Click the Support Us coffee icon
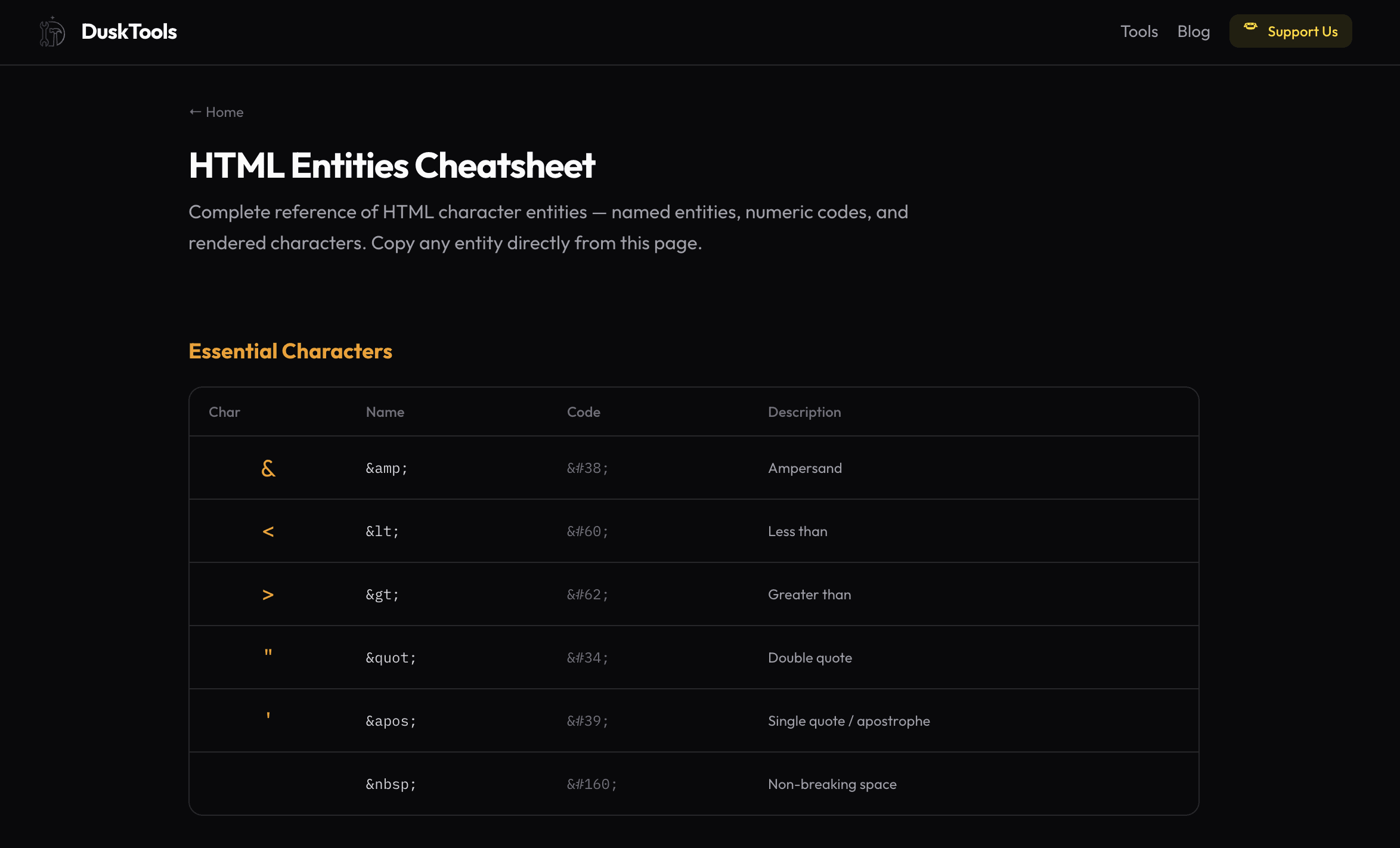1400x848 pixels. point(1250,27)
